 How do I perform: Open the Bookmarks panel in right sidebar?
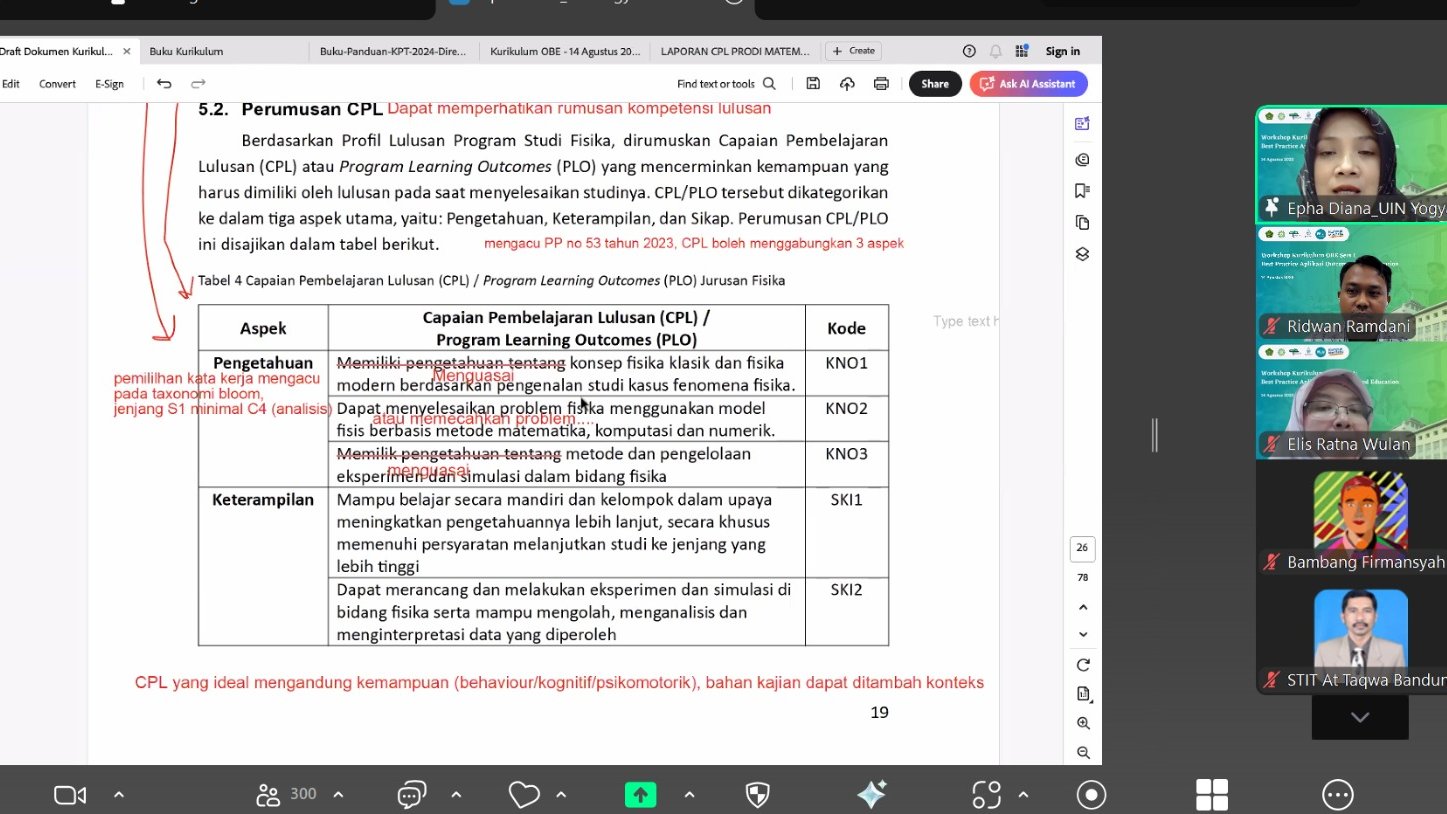[x=1082, y=191]
